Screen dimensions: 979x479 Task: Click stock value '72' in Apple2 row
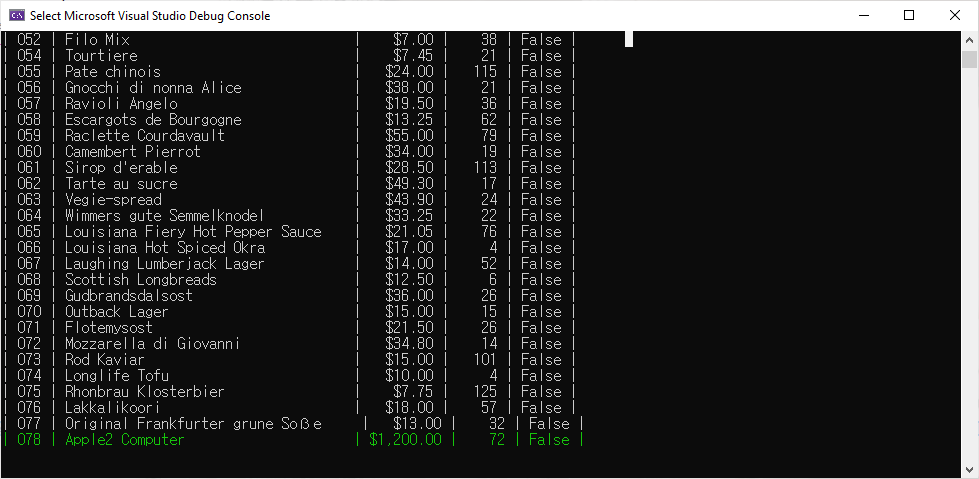[x=497, y=440]
